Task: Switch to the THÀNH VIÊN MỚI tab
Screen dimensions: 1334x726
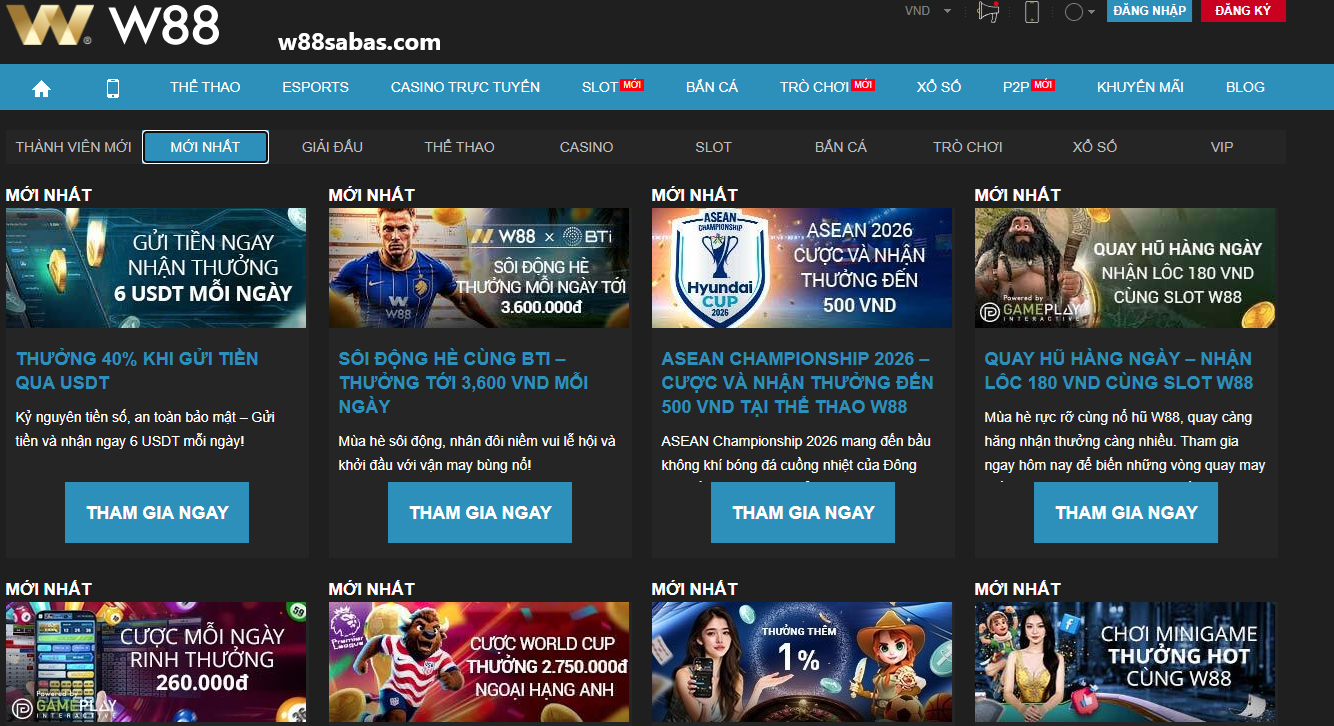Action: [x=74, y=147]
